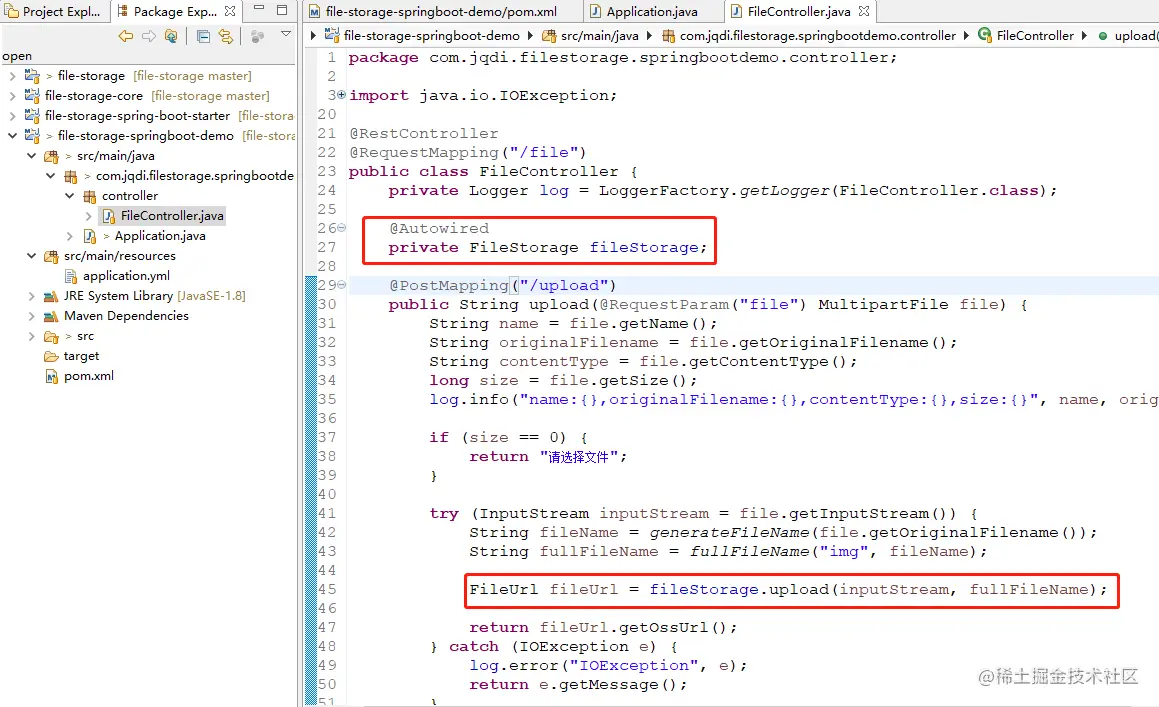This screenshot has height=707, width=1159.
Task: Switch to the Project Explorer tab
Action: tap(52, 11)
